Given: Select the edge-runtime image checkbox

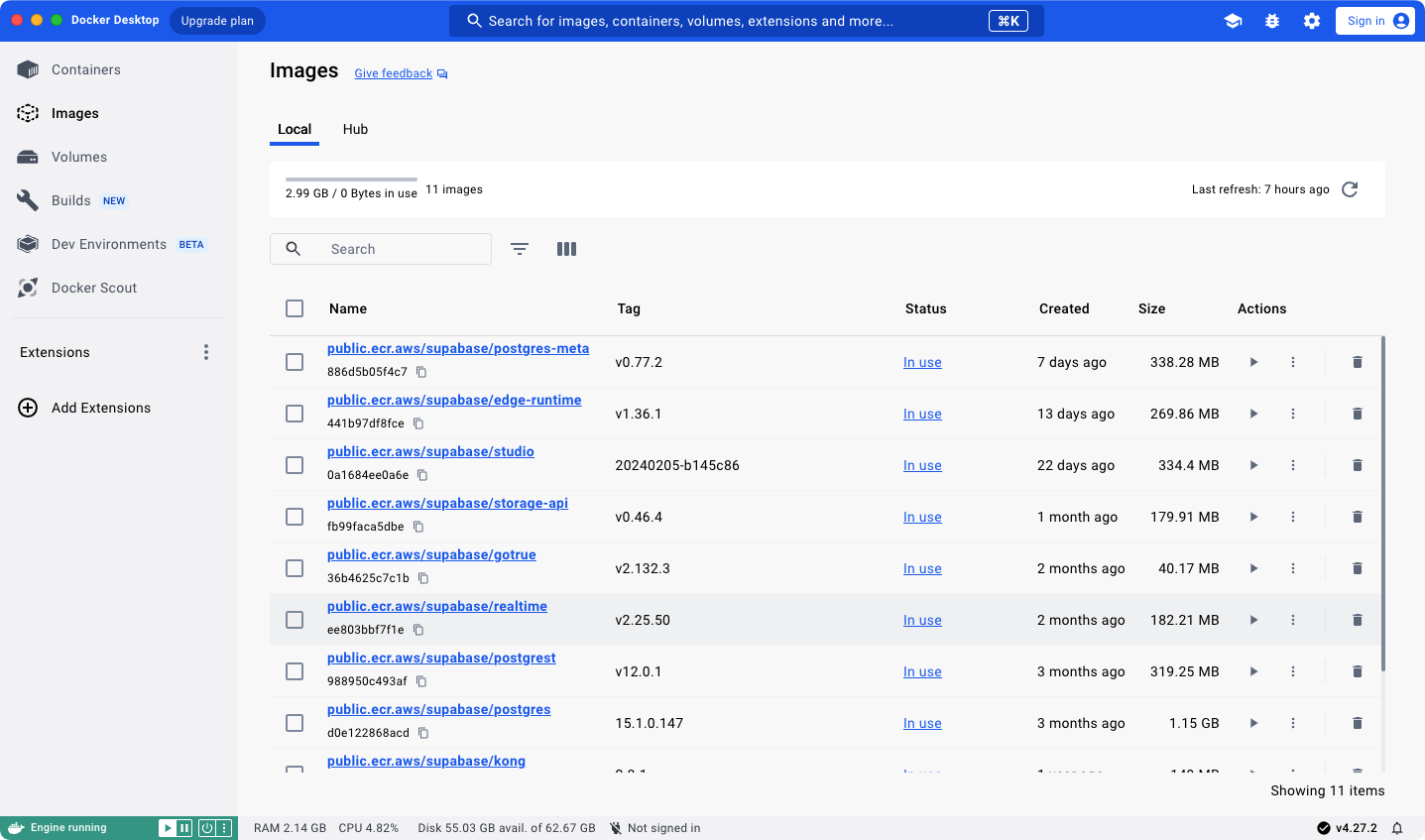Looking at the screenshot, I should (295, 414).
